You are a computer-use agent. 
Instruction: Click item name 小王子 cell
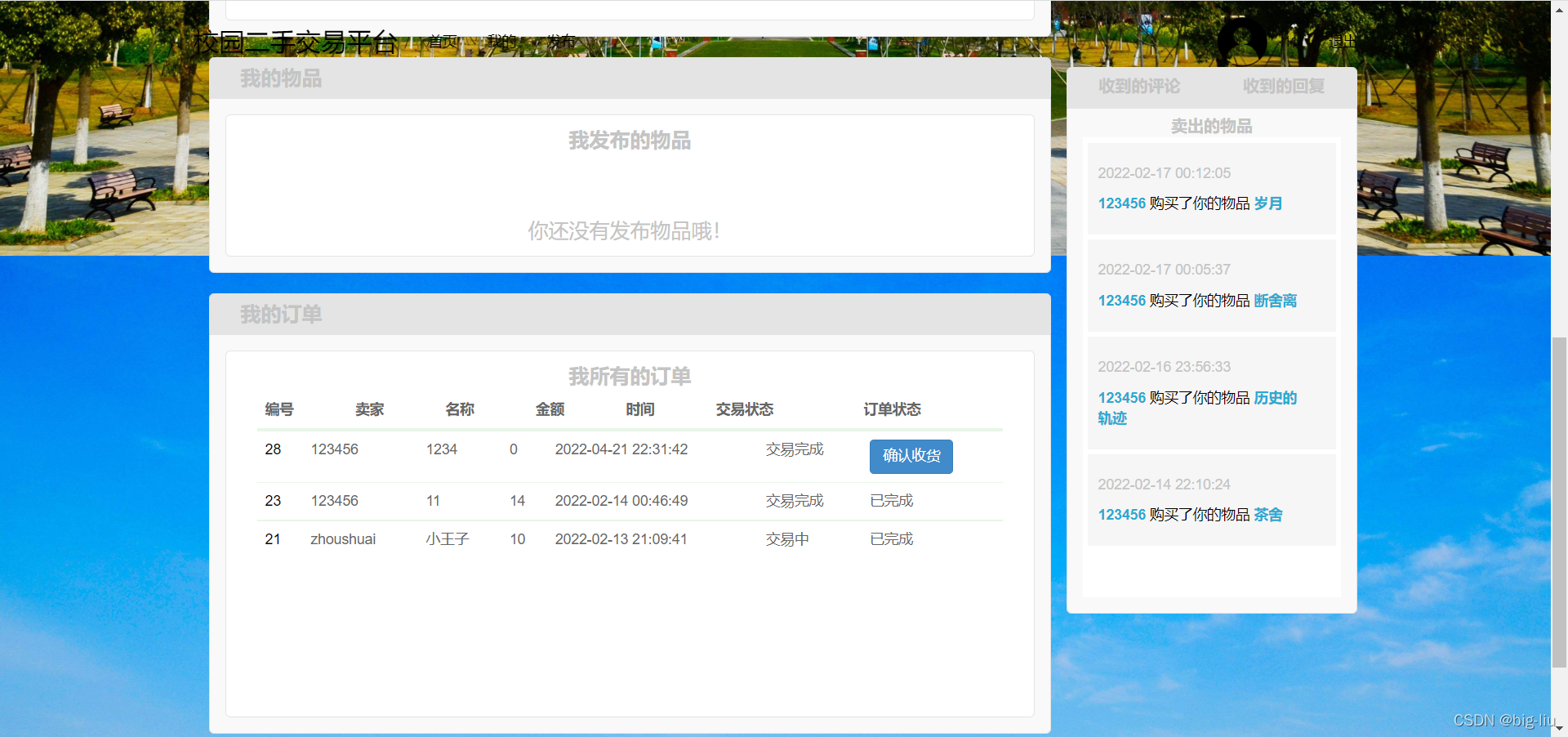pyautogui.click(x=448, y=539)
